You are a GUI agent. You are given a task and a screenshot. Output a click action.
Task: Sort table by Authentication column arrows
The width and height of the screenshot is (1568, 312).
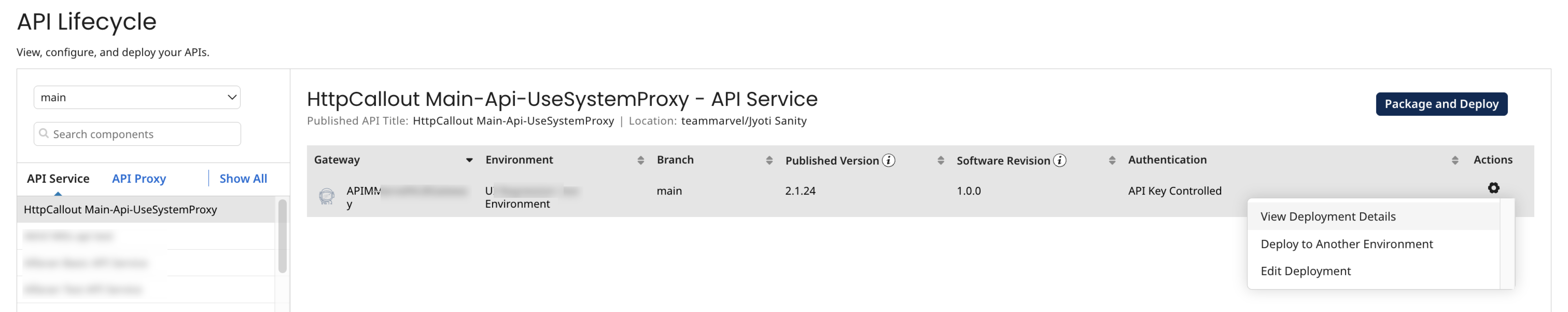[x=1455, y=160]
